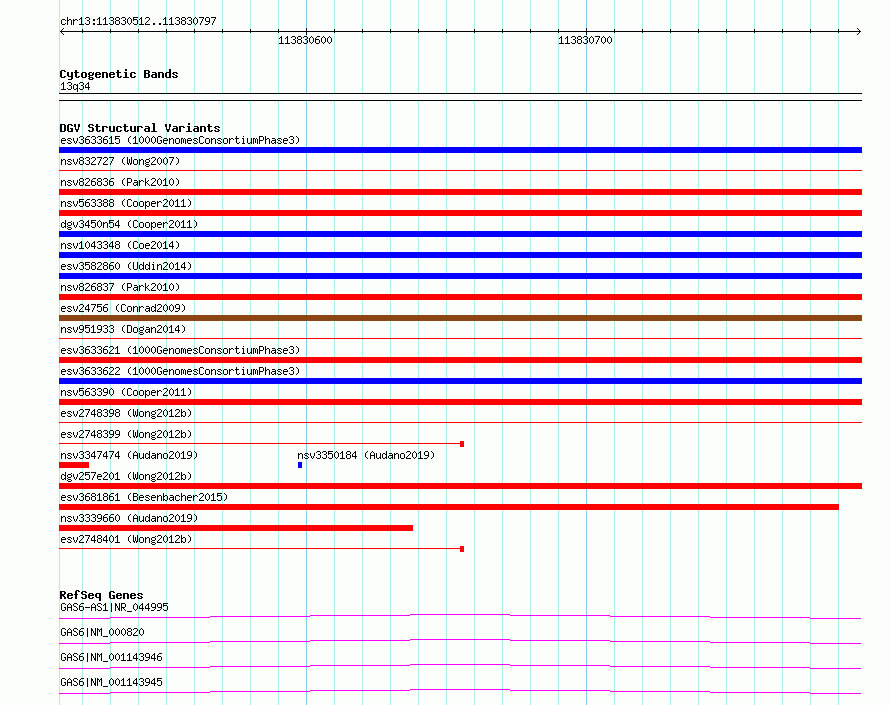Click esv3633621 (1000GenomesConsortiumPhase3) label
890x705 pixels.
tap(180, 350)
